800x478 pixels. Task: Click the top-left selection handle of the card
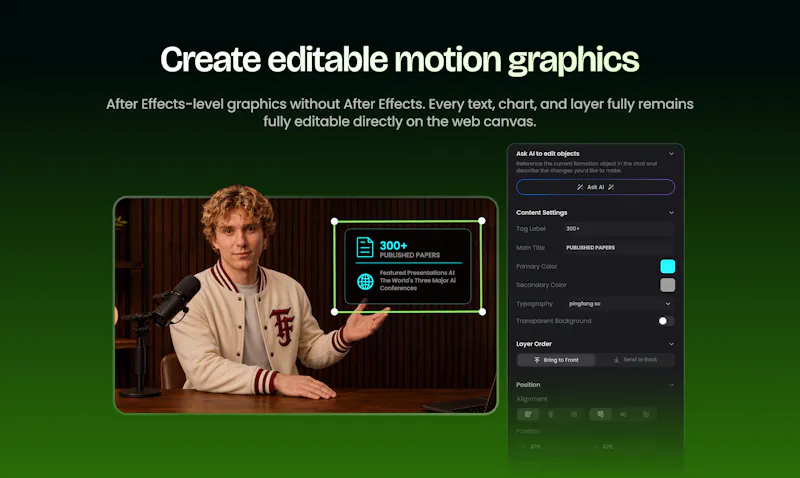[335, 221]
